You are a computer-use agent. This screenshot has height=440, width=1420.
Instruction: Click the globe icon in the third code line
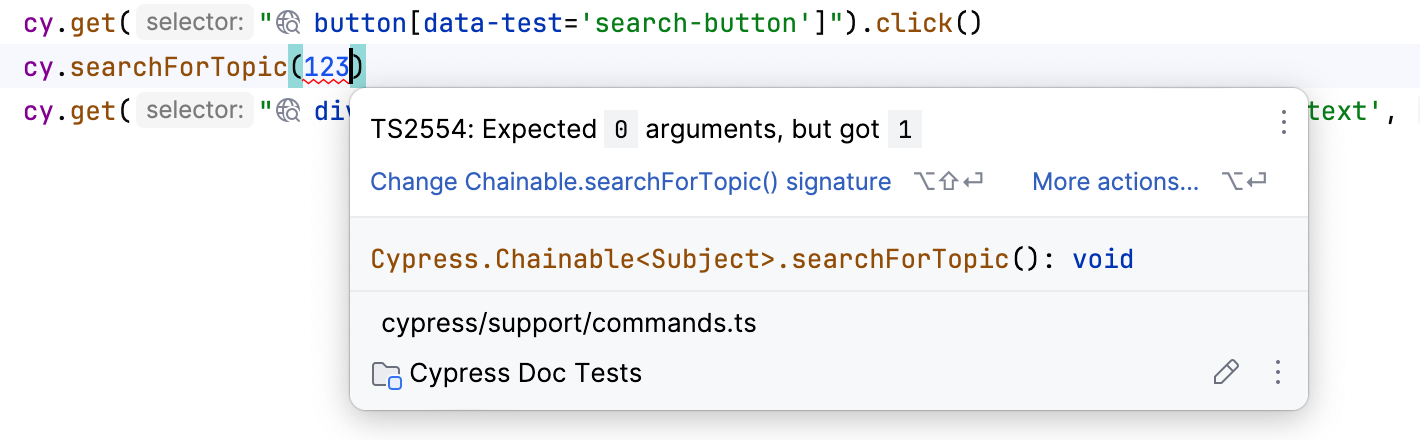tap(289, 111)
